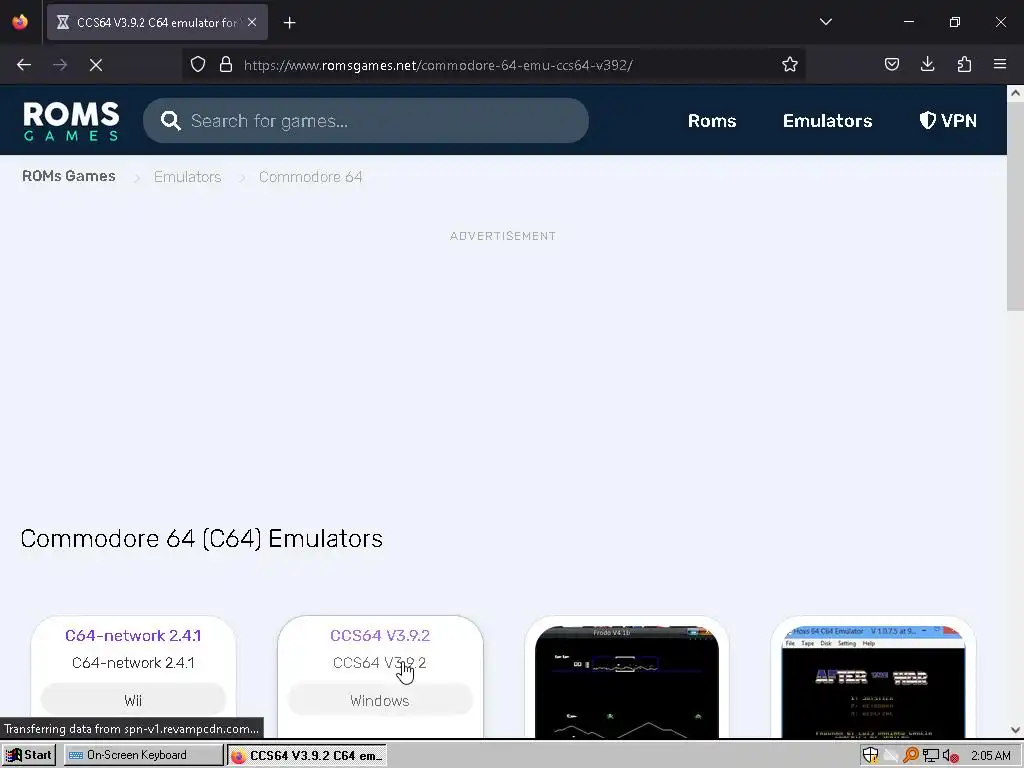Open the tracking protection shield icon
Viewport: 1024px width, 768px height.
pos(198,64)
